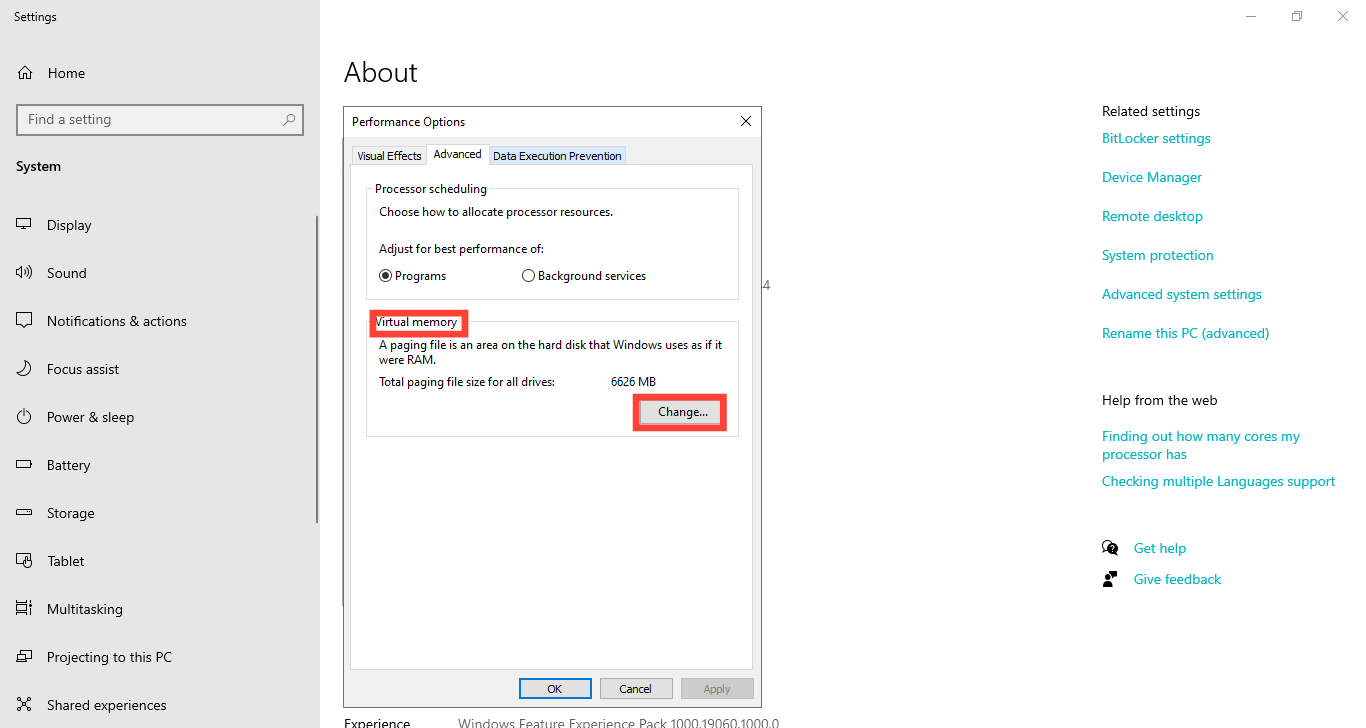Viewport: 1366px width, 728px height.
Task: Open Notifications & actions settings
Action: (116, 320)
